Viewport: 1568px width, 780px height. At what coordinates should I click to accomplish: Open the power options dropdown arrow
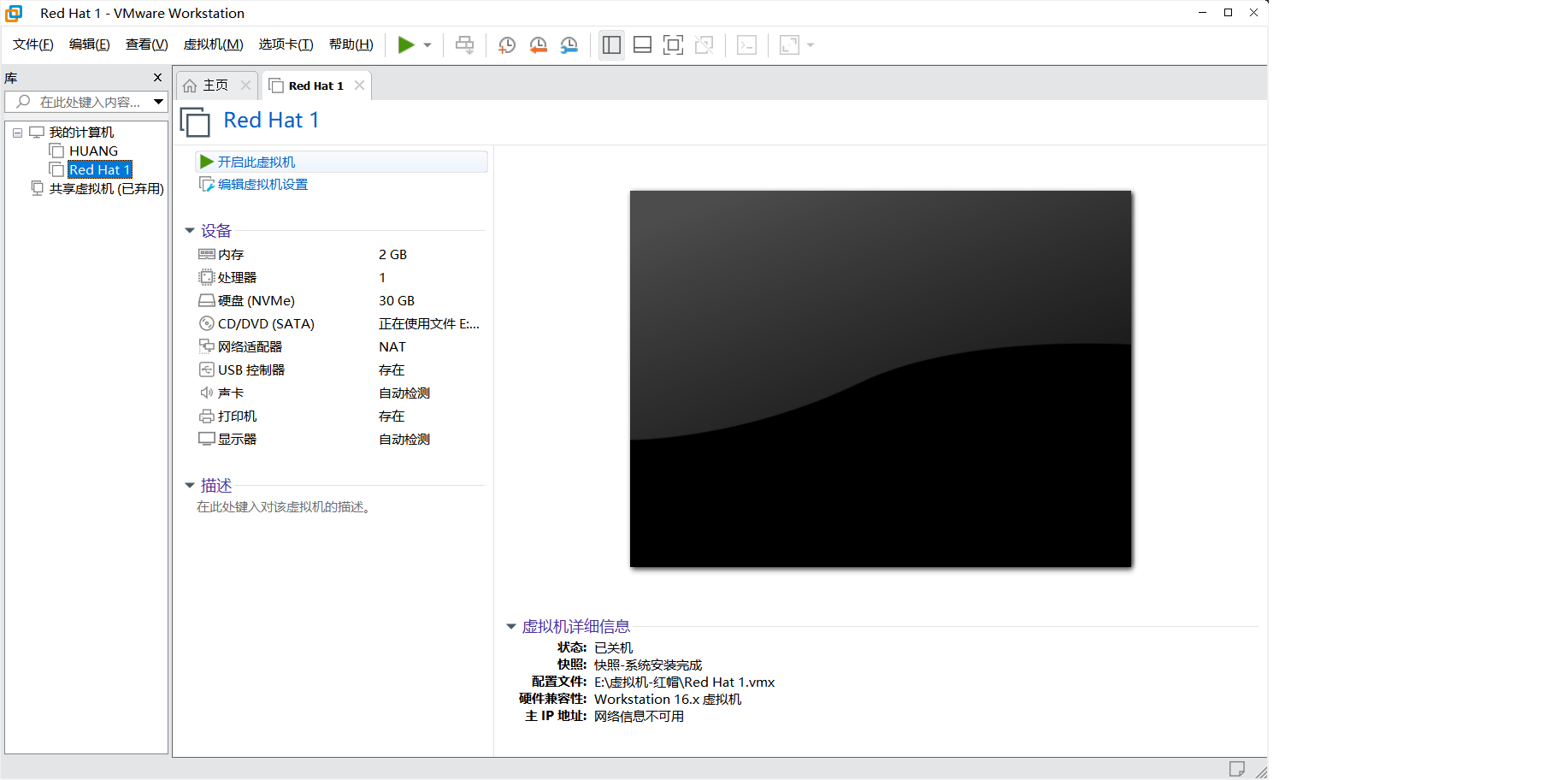point(427,45)
